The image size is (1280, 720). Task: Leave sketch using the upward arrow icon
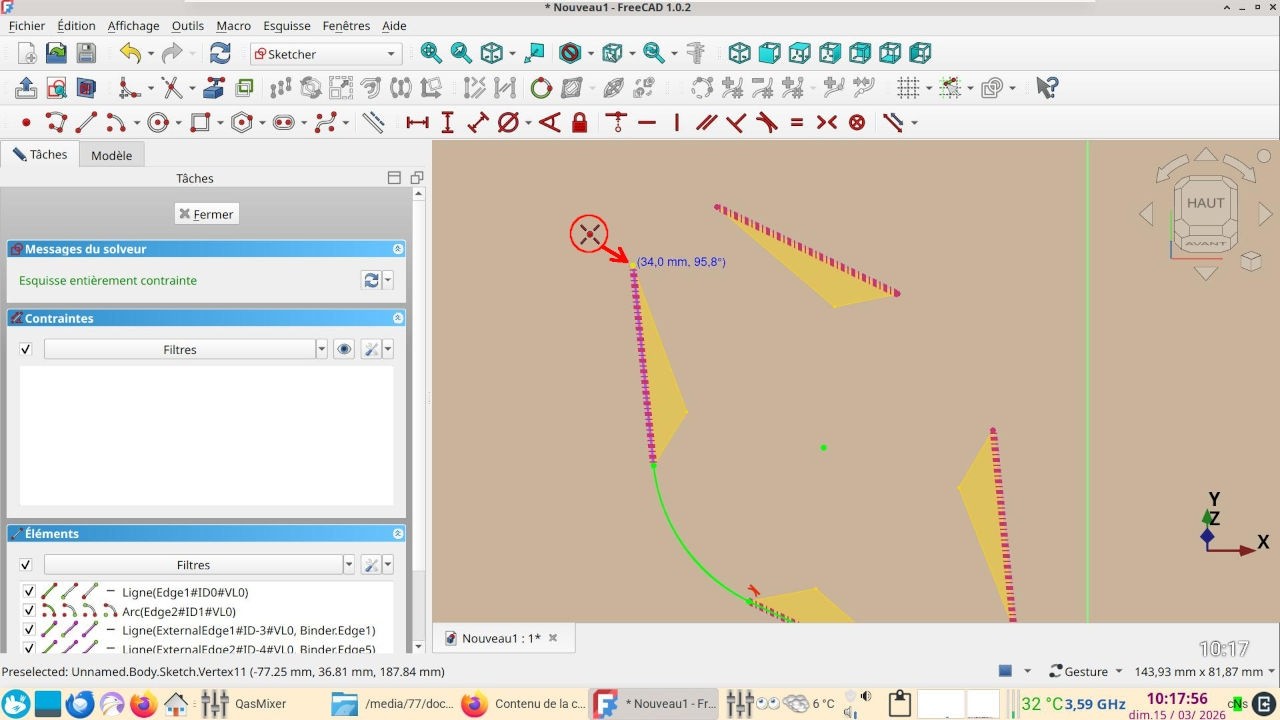[x=27, y=88]
